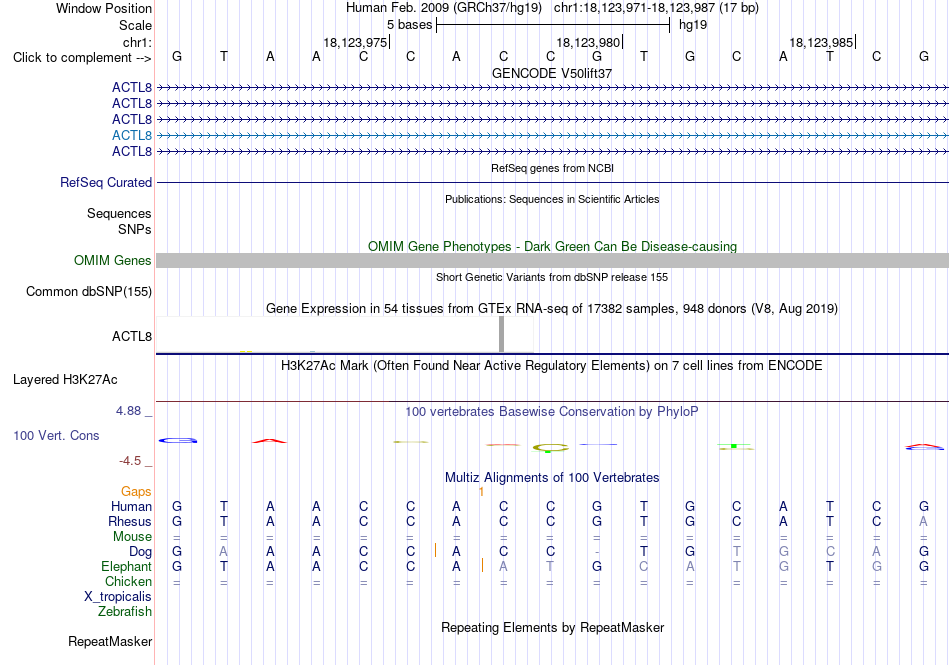Click the 18,123,975 position marker
The width and height of the screenshot is (950, 665).
[355, 42]
